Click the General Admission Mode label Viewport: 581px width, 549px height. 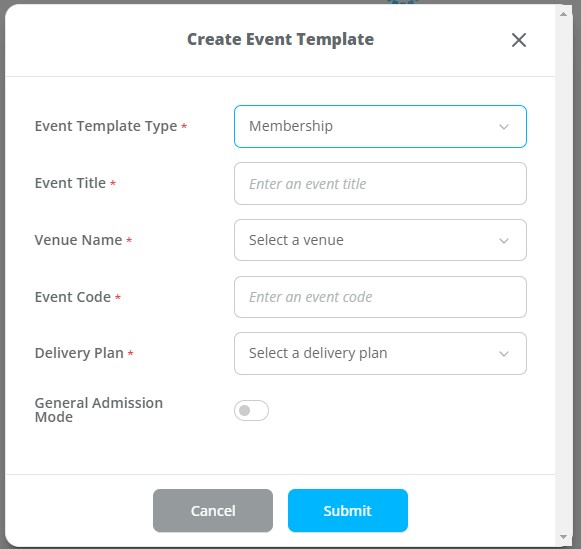(99, 410)
